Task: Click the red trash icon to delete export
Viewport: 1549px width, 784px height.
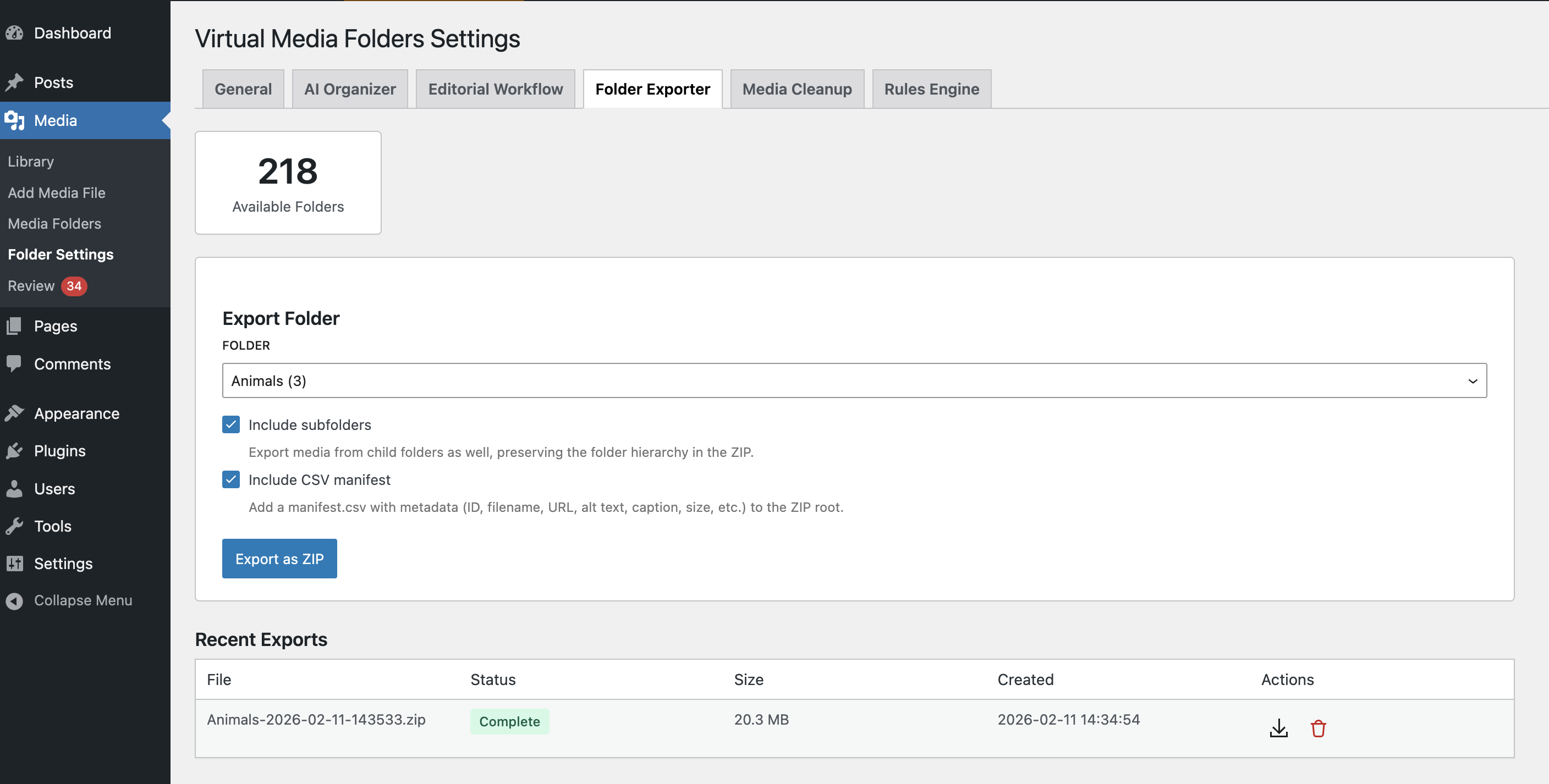Action: coord(1317,728)
